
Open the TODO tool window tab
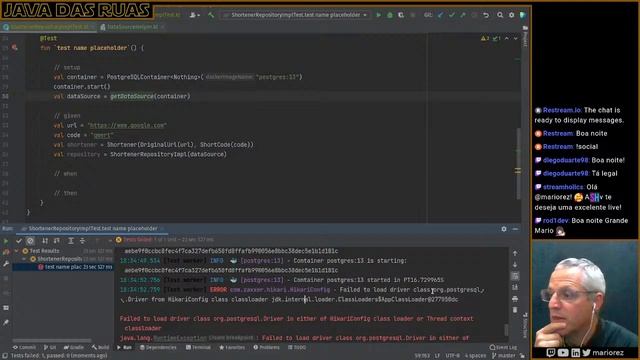click(x=297, y=348)
